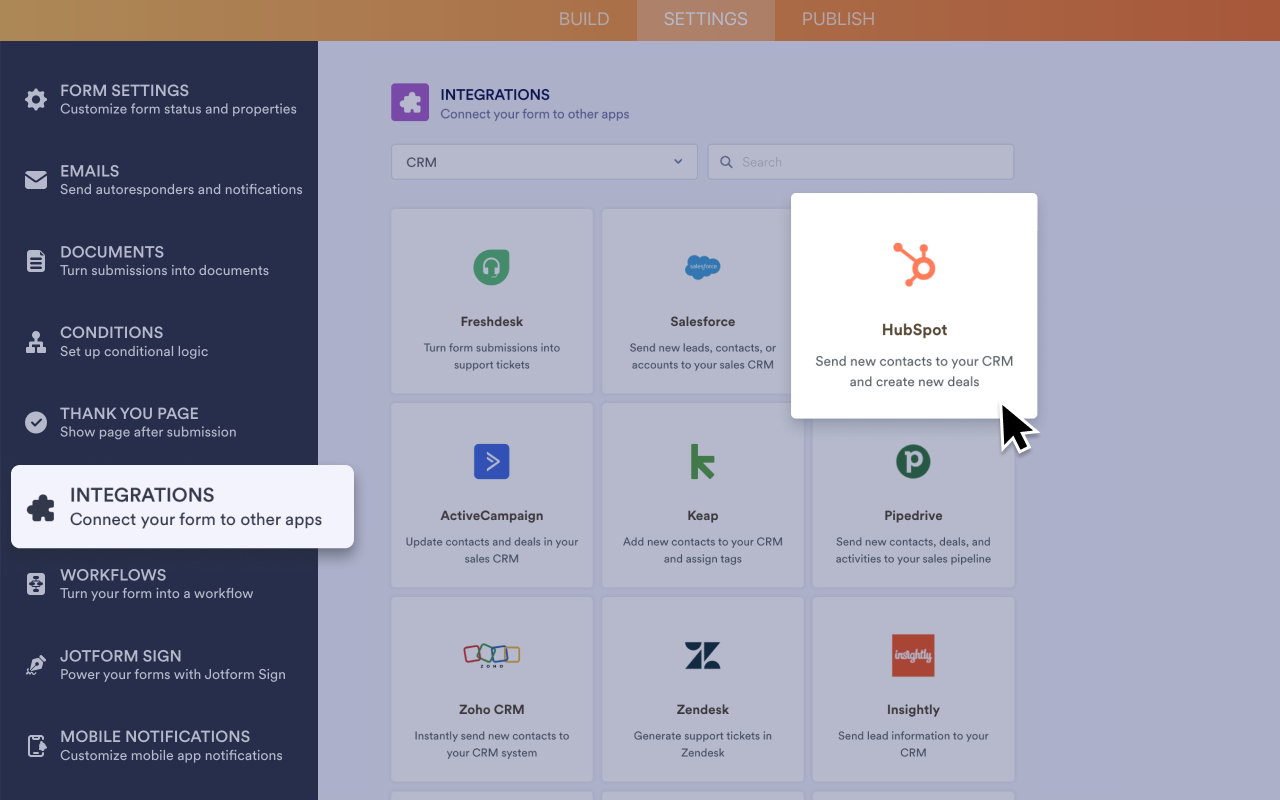The width and height of the screenshot is (1280, 800).
Task: Select the Freshdesk headset icon
Action: pos(491,267)
